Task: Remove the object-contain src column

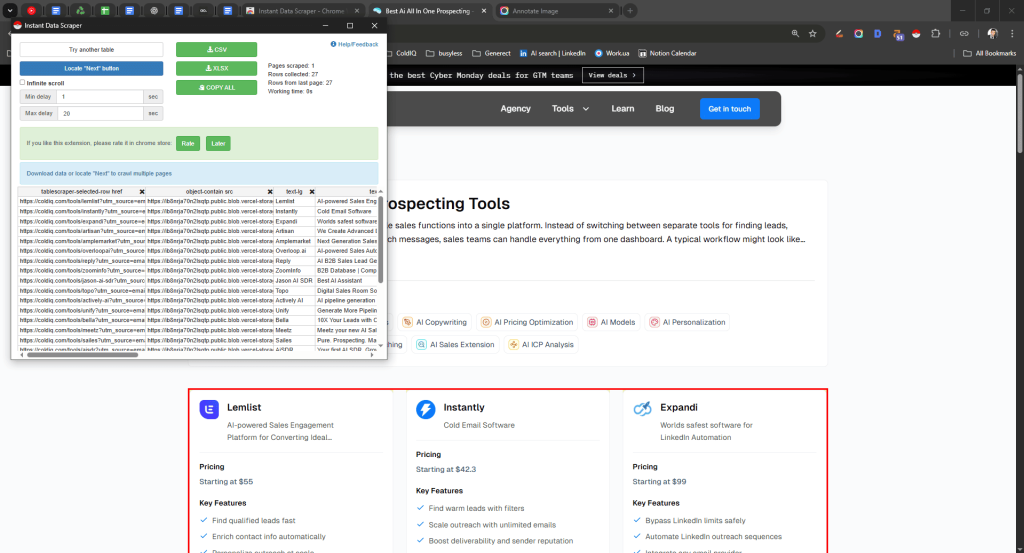Action: 270,192
